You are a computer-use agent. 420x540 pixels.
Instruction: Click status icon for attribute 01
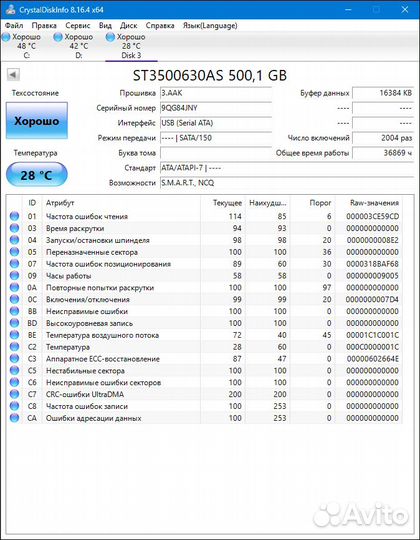point(14,216)
